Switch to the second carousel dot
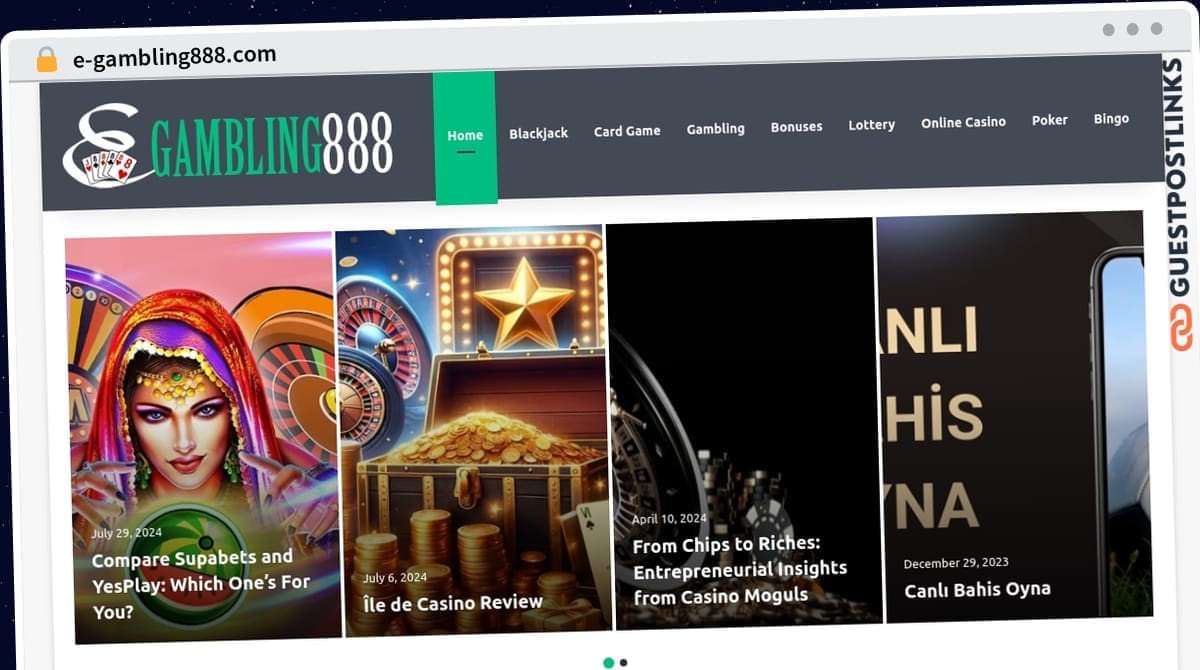The width and height of the screenshot is (1200, 670). (x=623, y=662)
